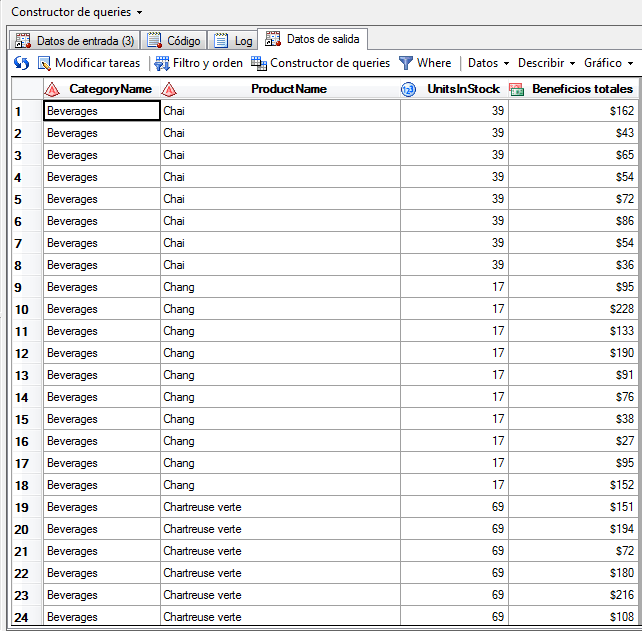Open the Constructor de queries title dropdown
Viewport: 642px width, 631px height.
coord(76,12)
